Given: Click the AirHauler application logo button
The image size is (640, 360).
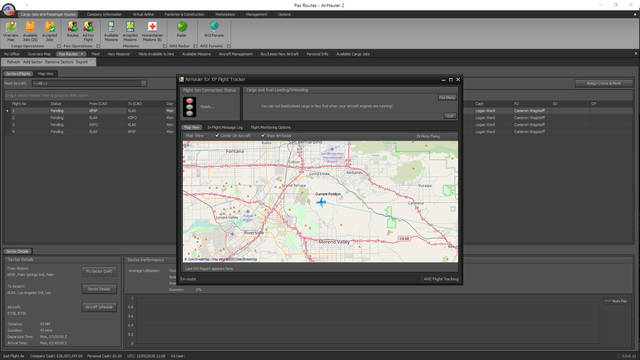Looking at the screenshot, I should (8, 9).
